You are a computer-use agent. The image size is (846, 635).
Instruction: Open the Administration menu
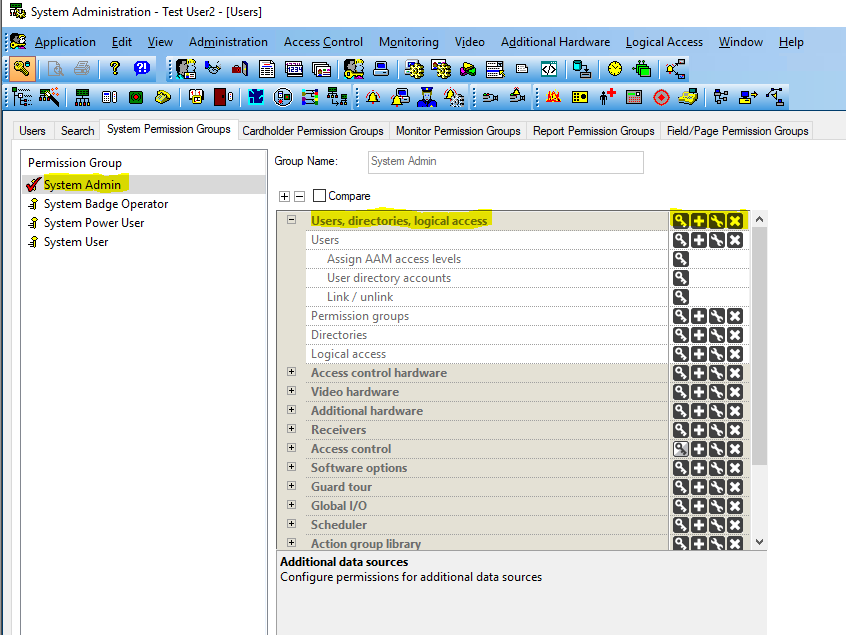(x=228, y=42)
